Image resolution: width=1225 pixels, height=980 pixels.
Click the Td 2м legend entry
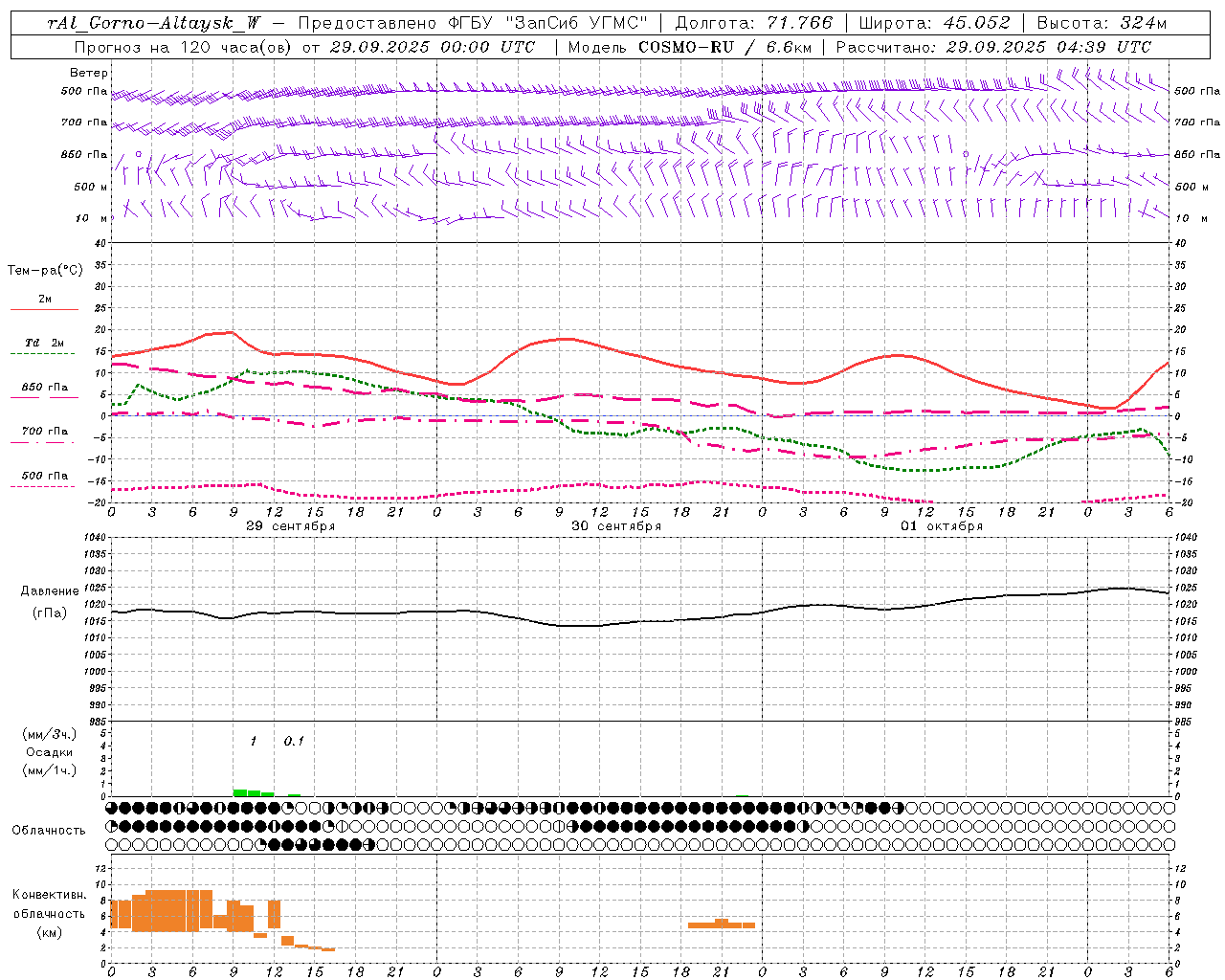(45, 343)
